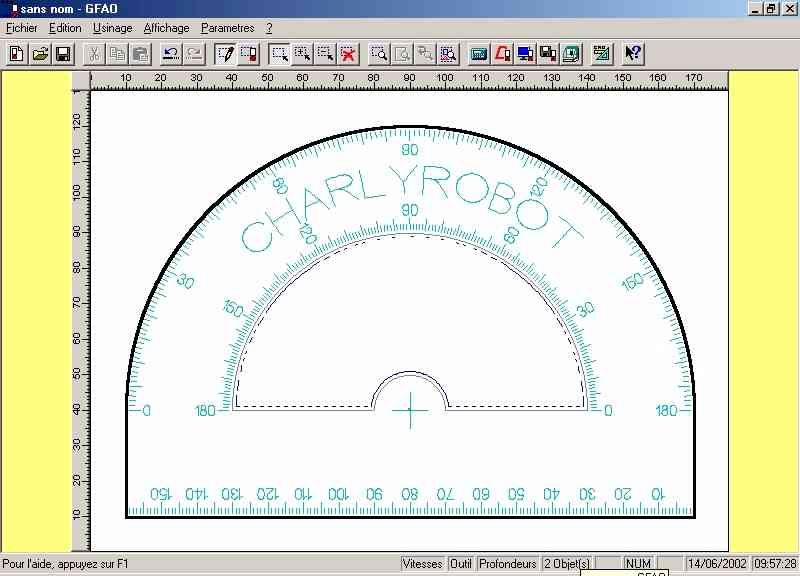This screenshot has width=800, height=576.
Task: Click the context help arrow question-mark icon
Action: 633,54
